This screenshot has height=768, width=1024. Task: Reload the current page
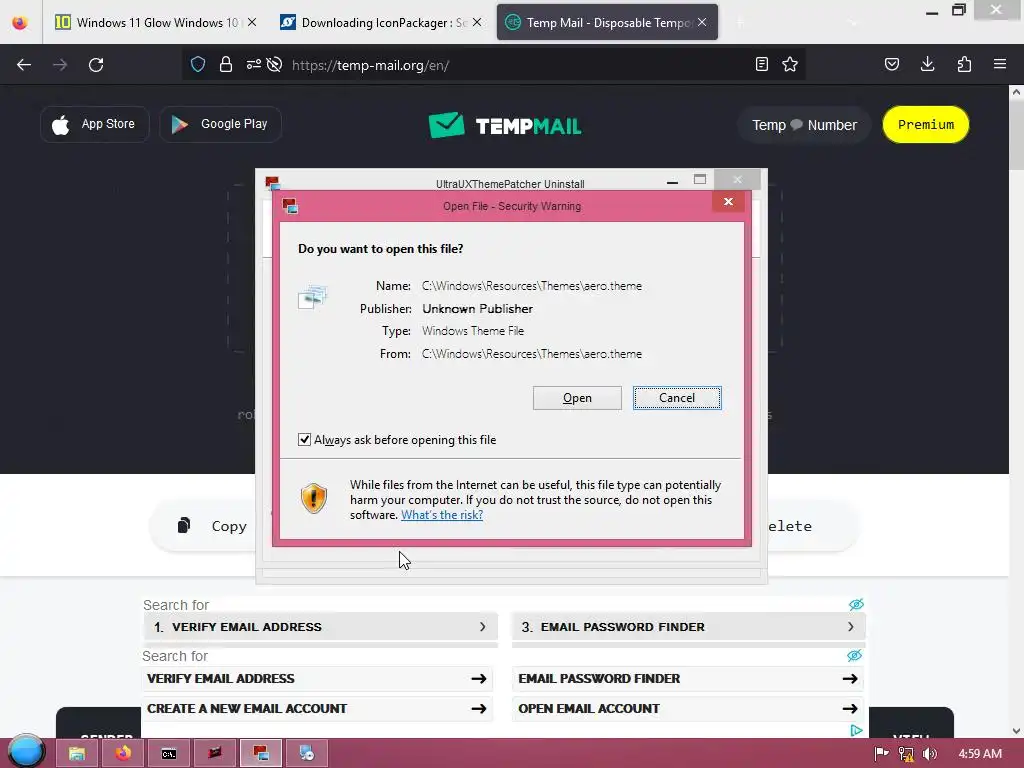pyautogui.click(x=96, y=65)
